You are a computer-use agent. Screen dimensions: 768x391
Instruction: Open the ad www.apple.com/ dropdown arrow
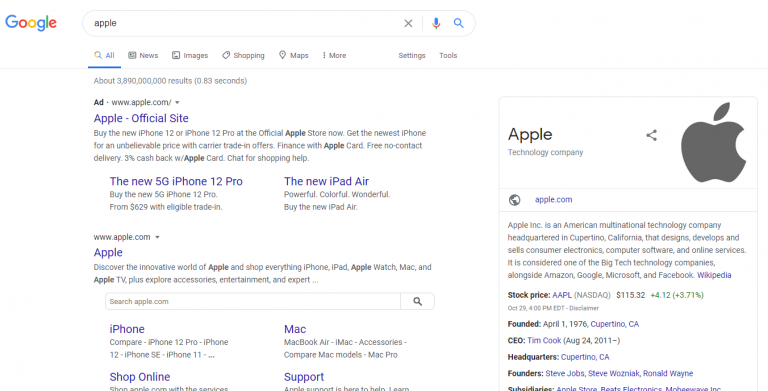coord(177,102)
